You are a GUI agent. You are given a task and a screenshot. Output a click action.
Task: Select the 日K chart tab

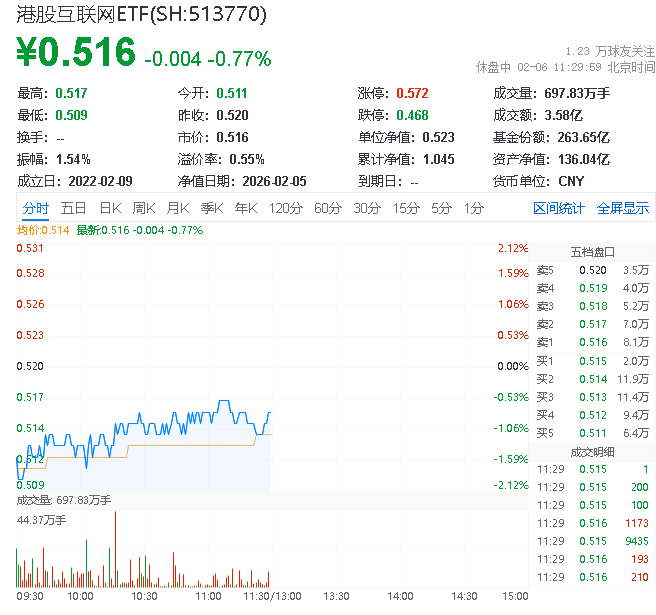pyautogui.click(x=109, y=208)
